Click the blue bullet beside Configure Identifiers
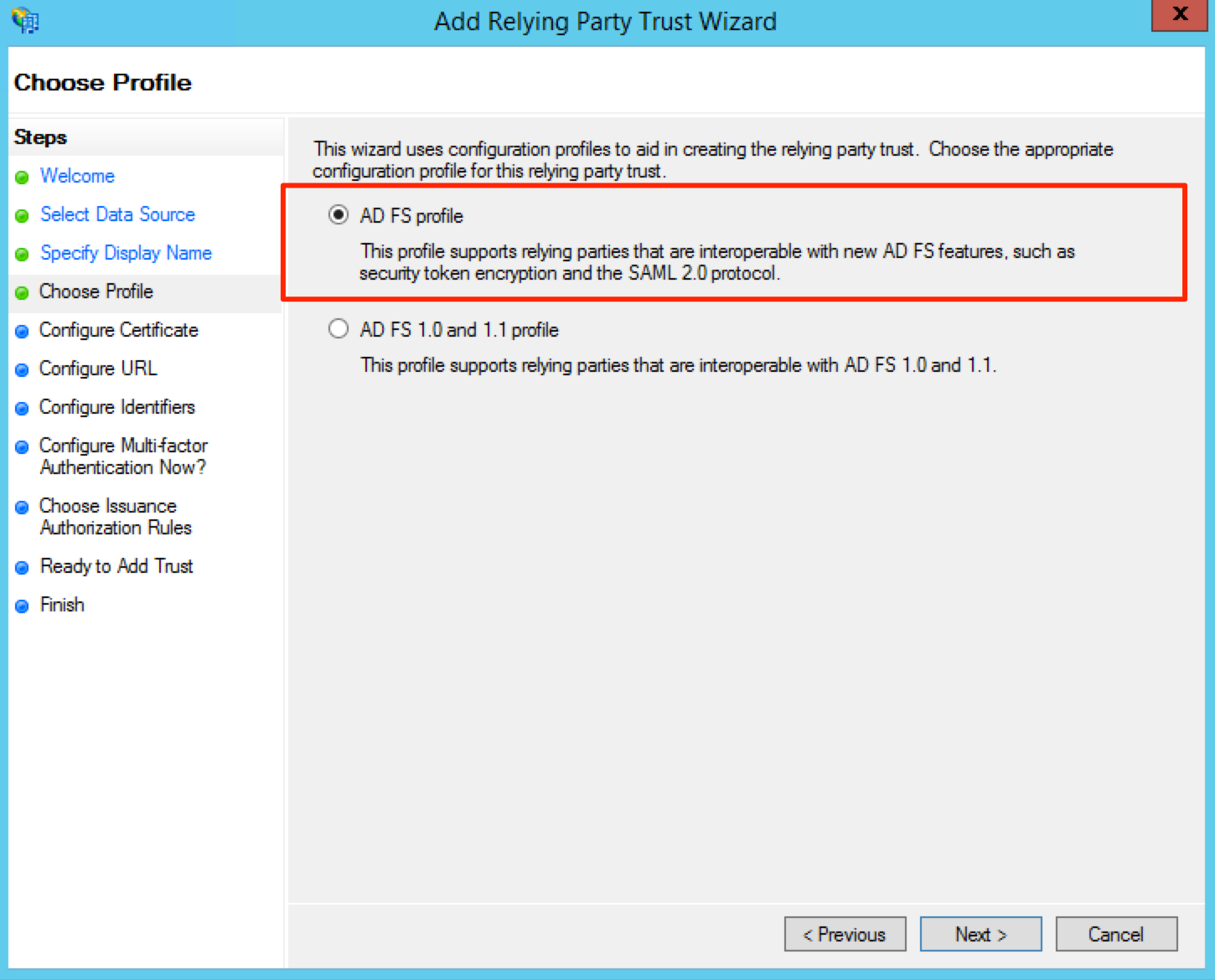 pos(23,409)
